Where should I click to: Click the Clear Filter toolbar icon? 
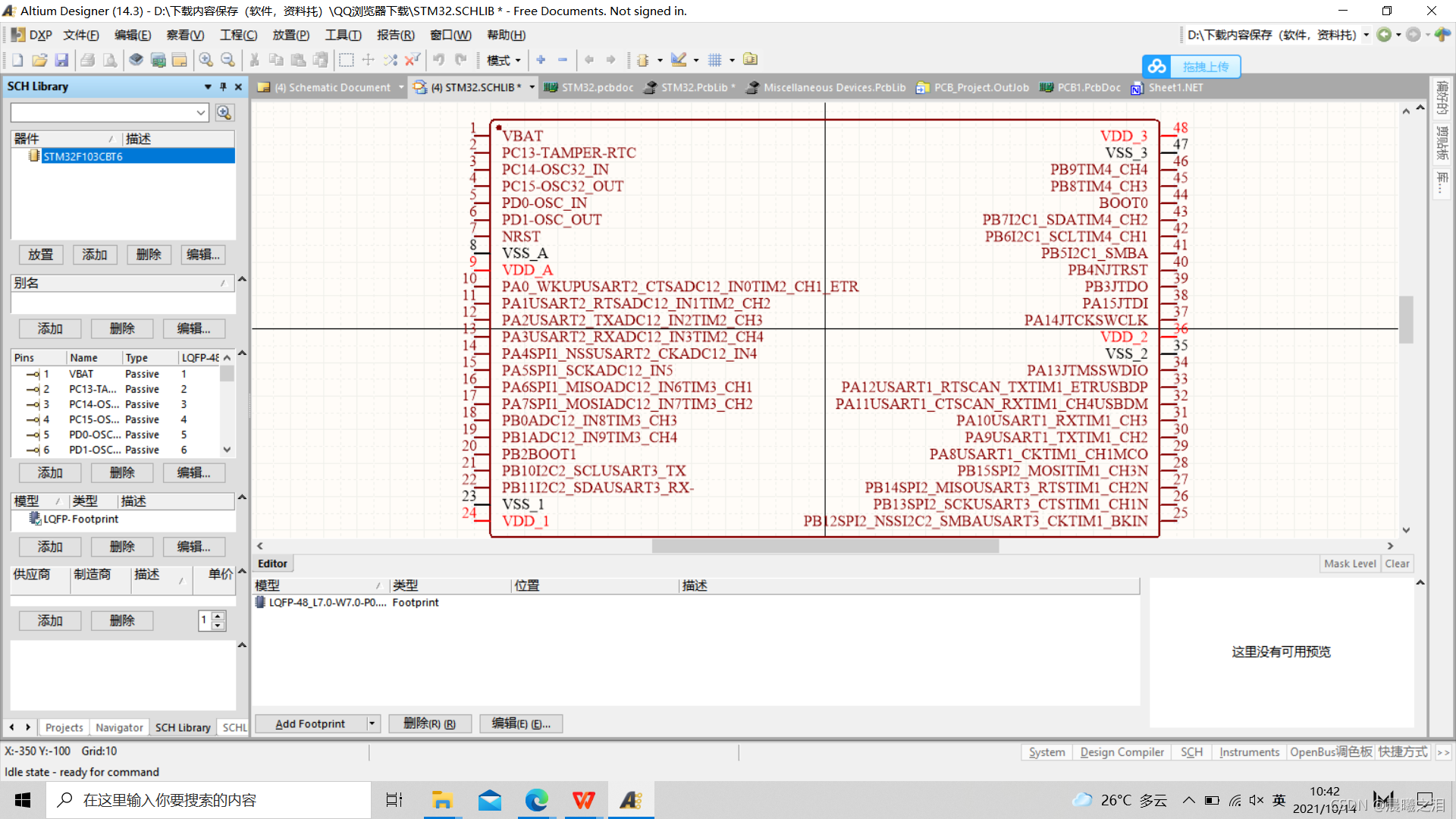coord(413,60)
